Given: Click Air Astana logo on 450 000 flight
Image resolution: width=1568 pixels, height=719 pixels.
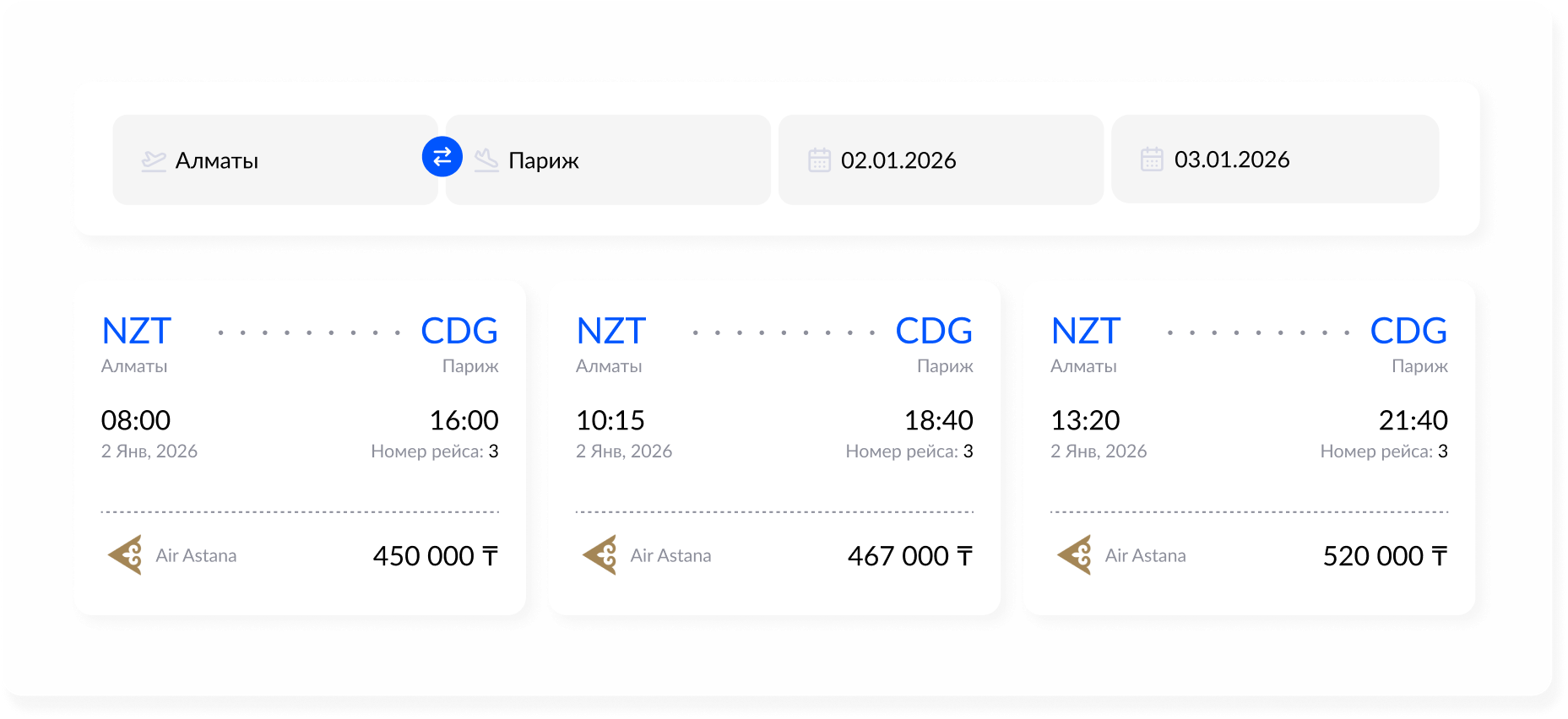Looking at the screenshot, I should click(126, 555).
